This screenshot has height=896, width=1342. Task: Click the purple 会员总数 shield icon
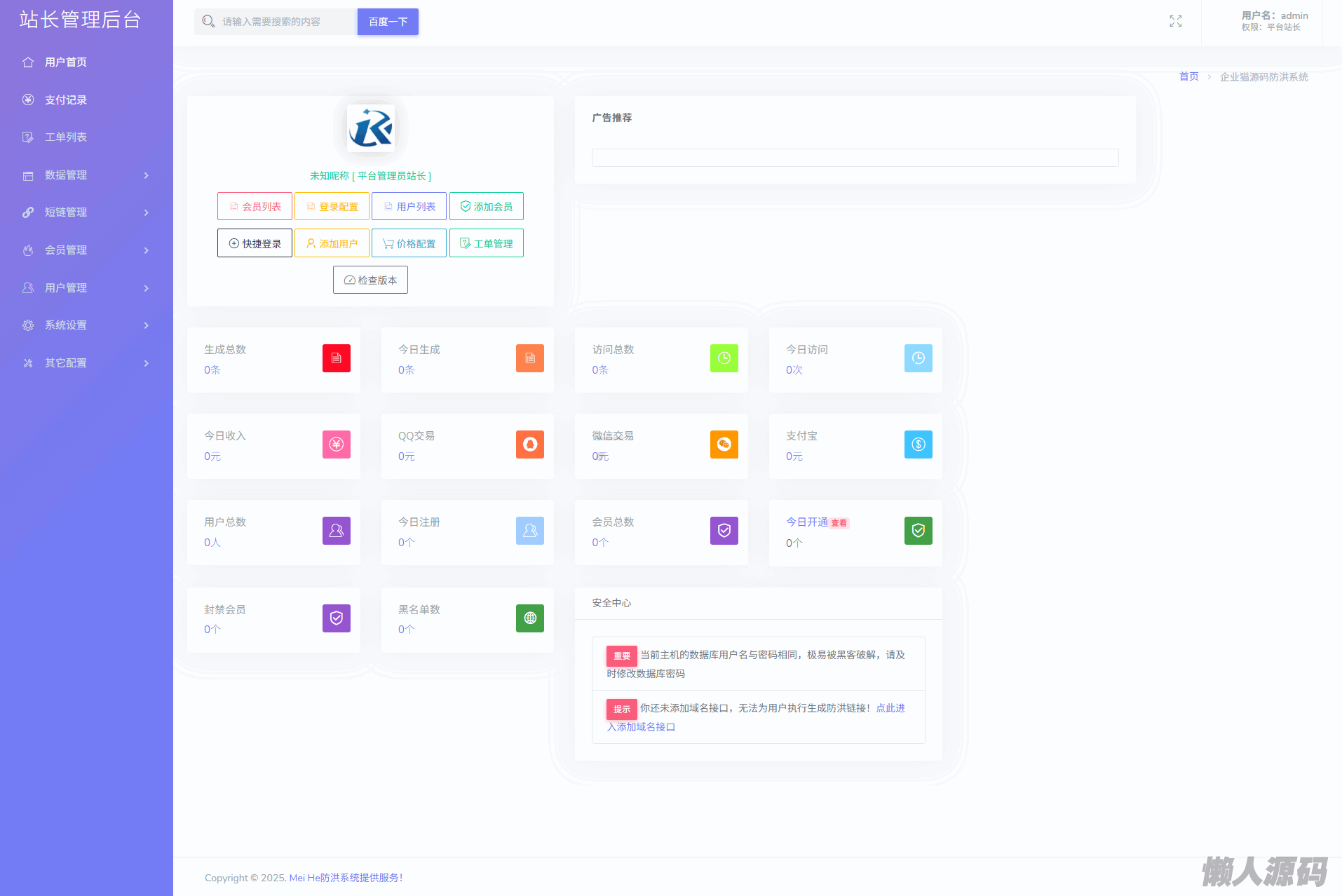[724, 531]
